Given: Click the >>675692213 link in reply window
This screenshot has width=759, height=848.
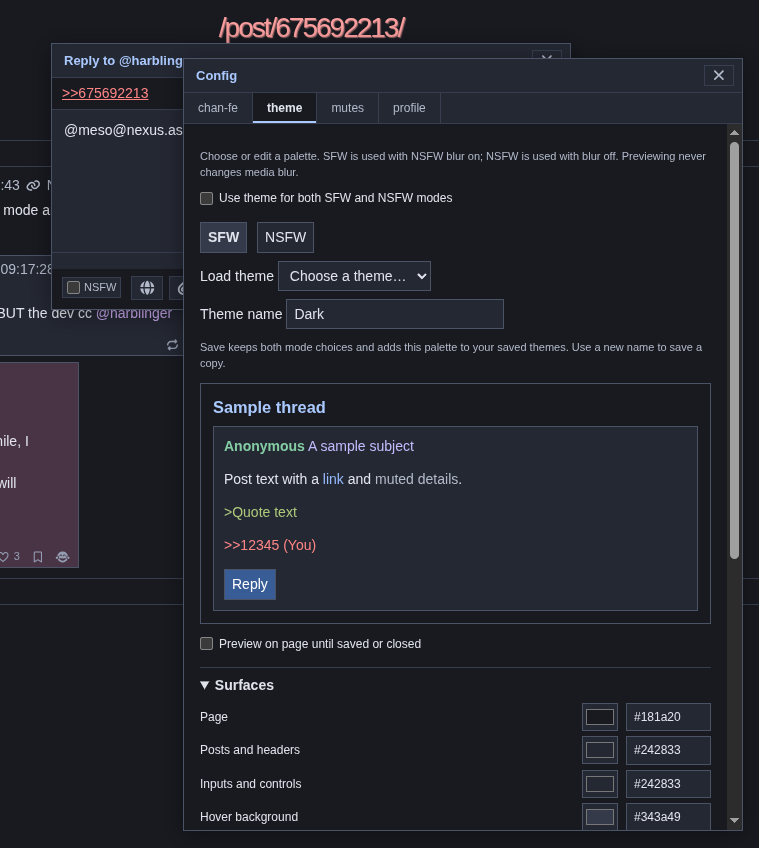Looking at the screenshot, I should click(105, 93).
